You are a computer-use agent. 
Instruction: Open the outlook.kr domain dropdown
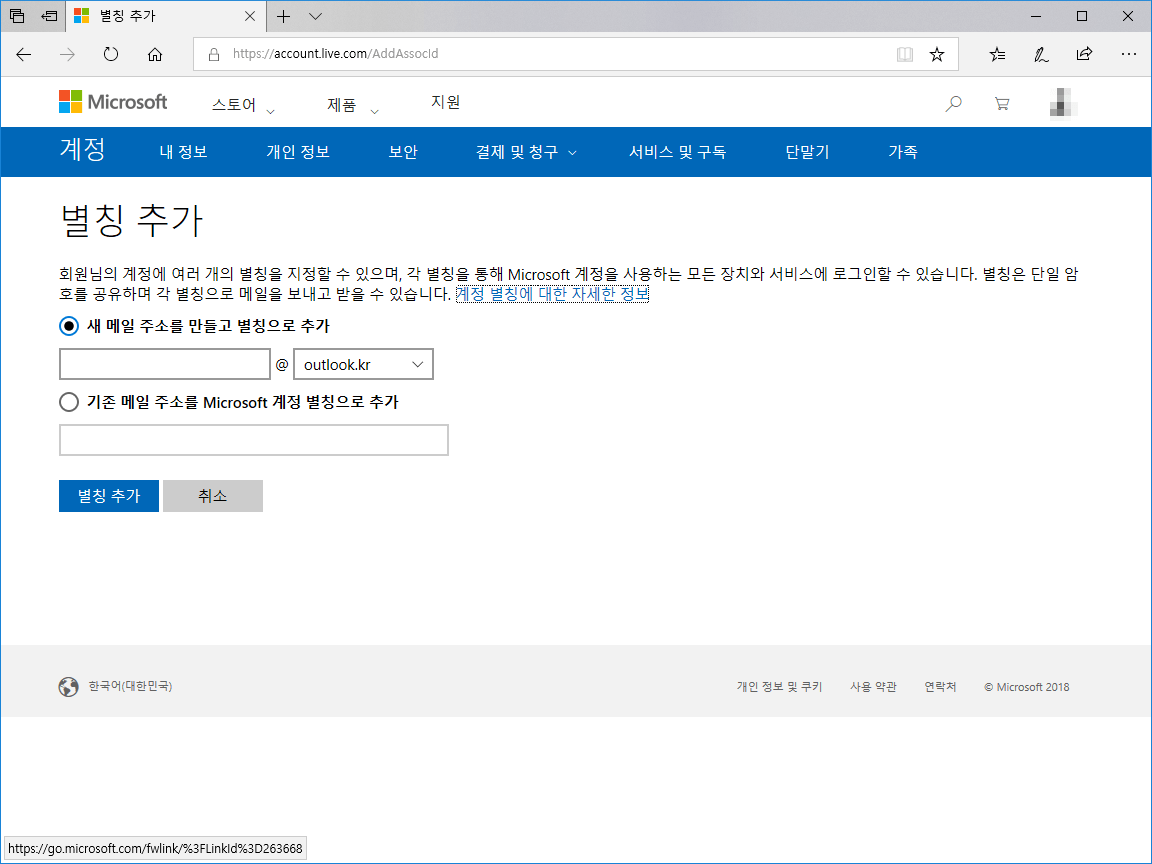pos(364,364)
